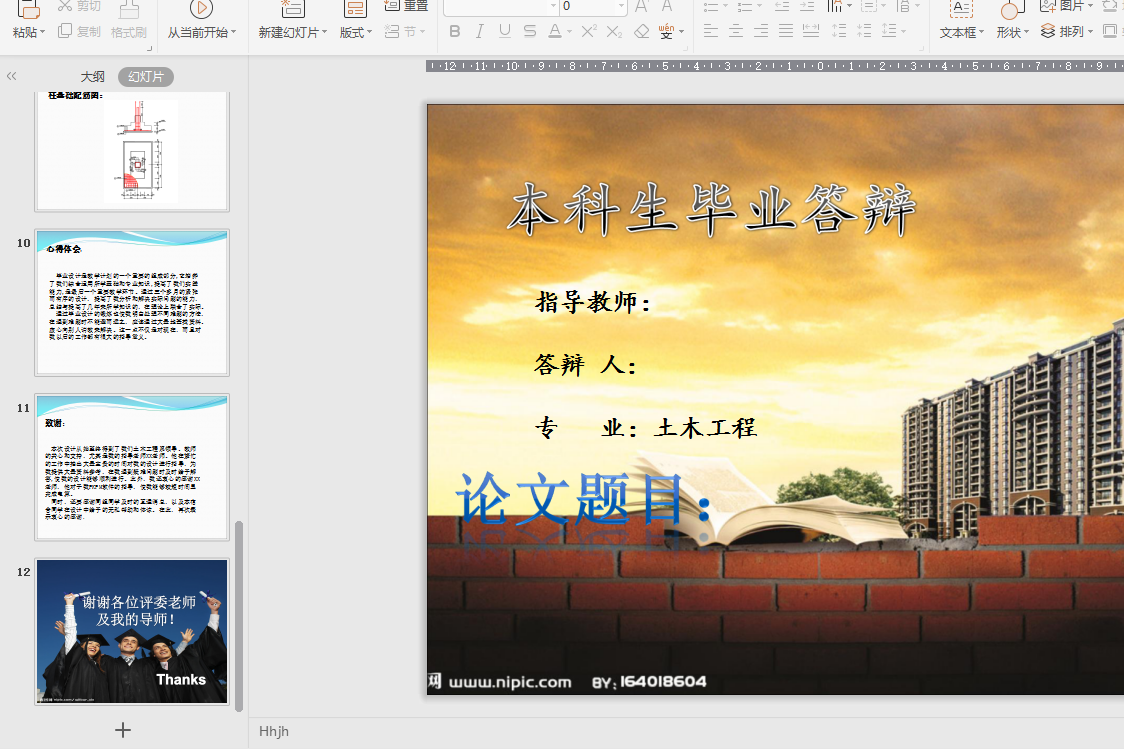1124x749 pixels.
Task: Switch to the 大纲 outline tab
Action: pos(92,77)
